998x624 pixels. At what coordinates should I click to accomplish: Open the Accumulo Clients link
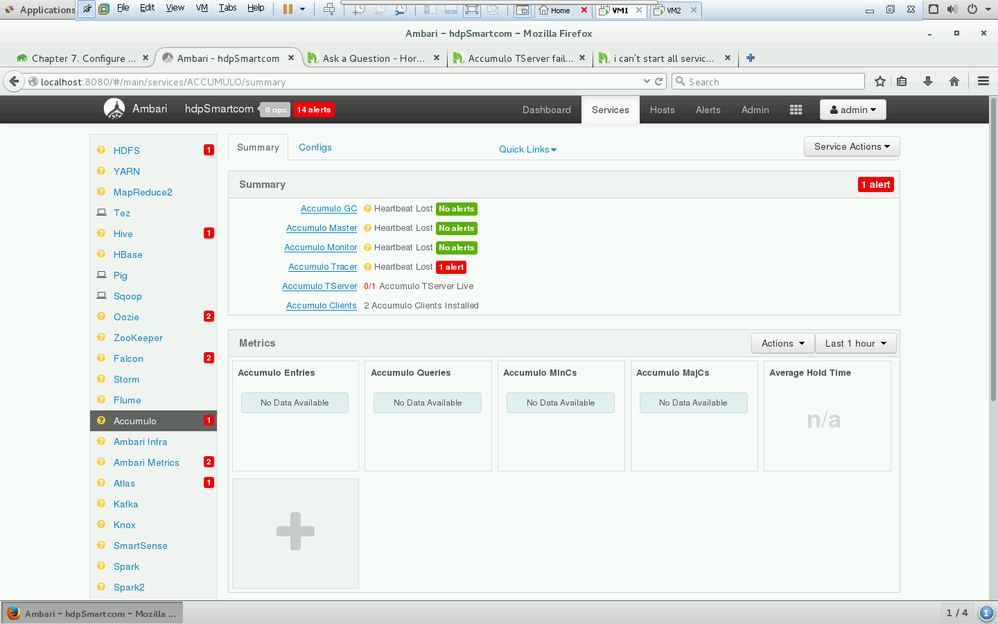coord(321,306)
